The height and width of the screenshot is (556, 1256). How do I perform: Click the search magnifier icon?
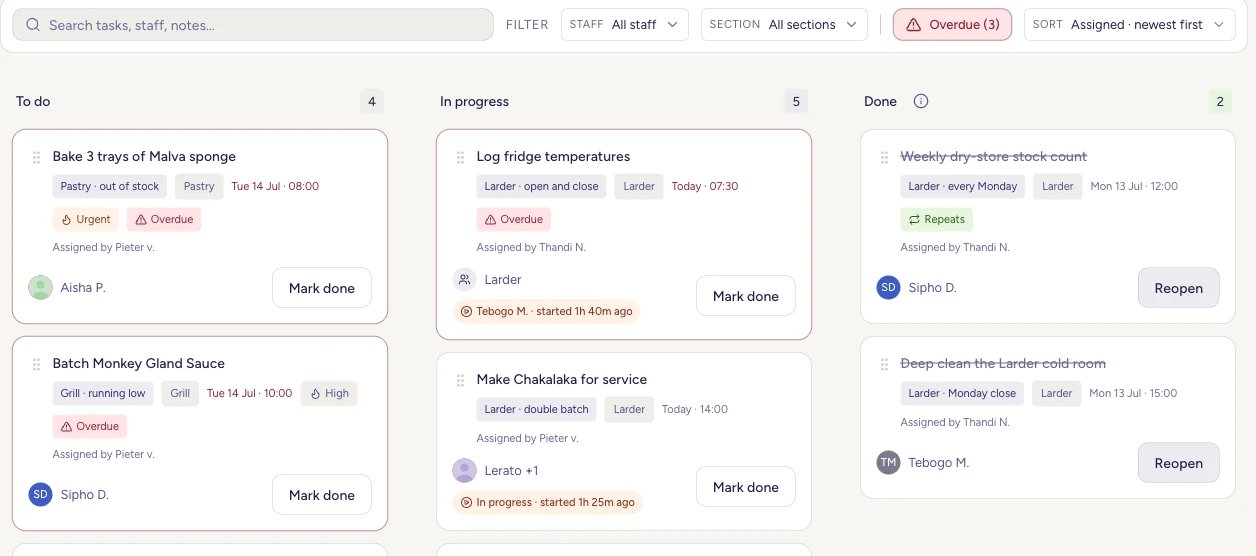[x=33, y=25]
